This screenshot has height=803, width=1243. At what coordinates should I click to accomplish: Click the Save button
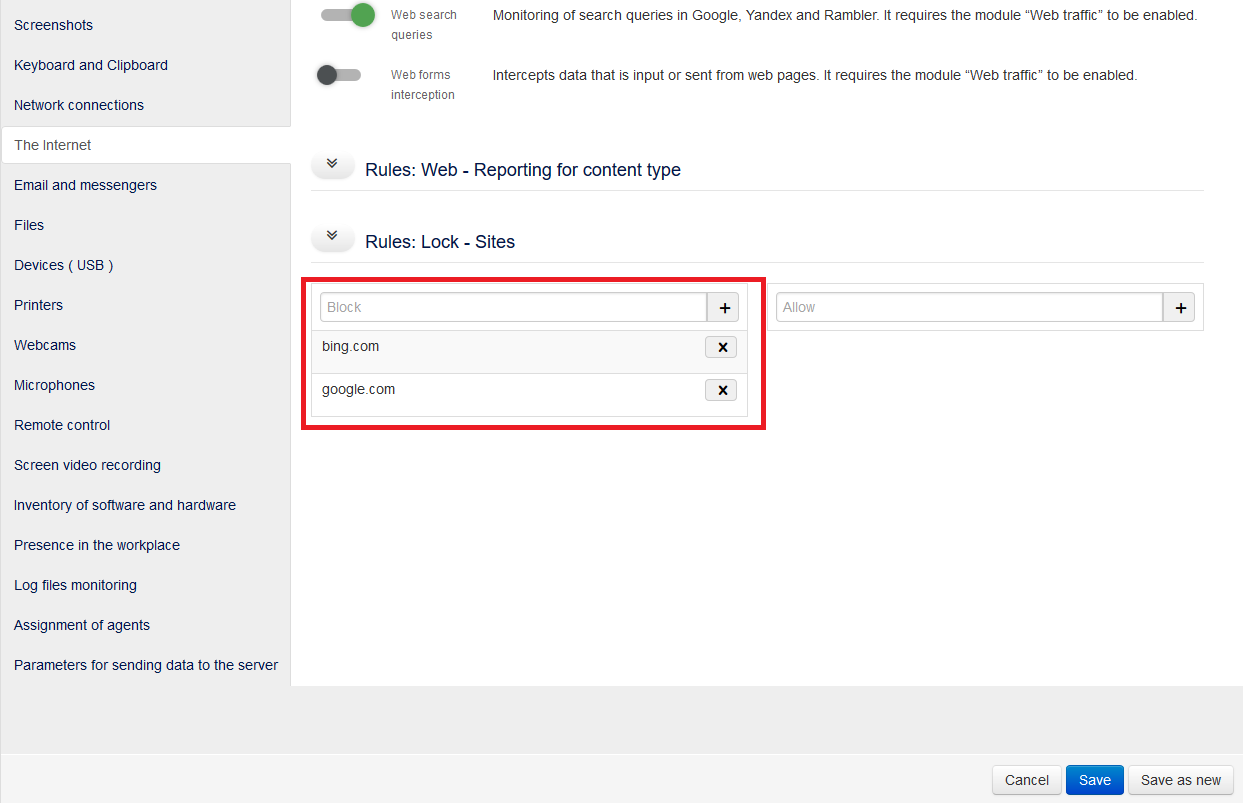point(1094,779)
